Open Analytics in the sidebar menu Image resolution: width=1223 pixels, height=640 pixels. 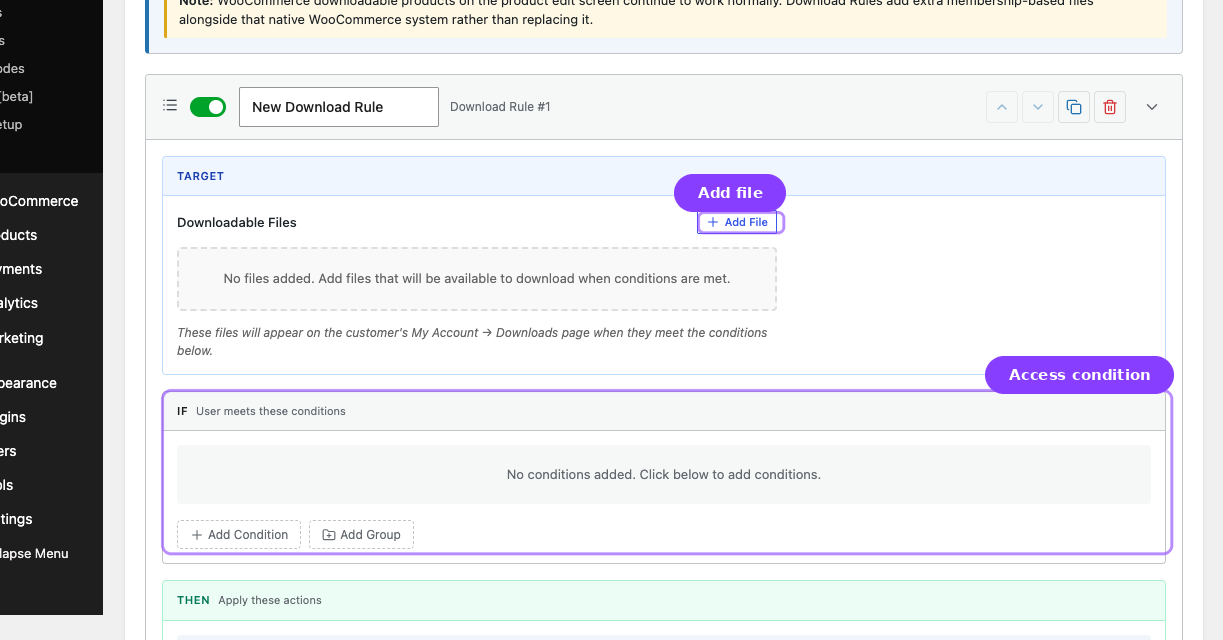(x=19, y=303)
